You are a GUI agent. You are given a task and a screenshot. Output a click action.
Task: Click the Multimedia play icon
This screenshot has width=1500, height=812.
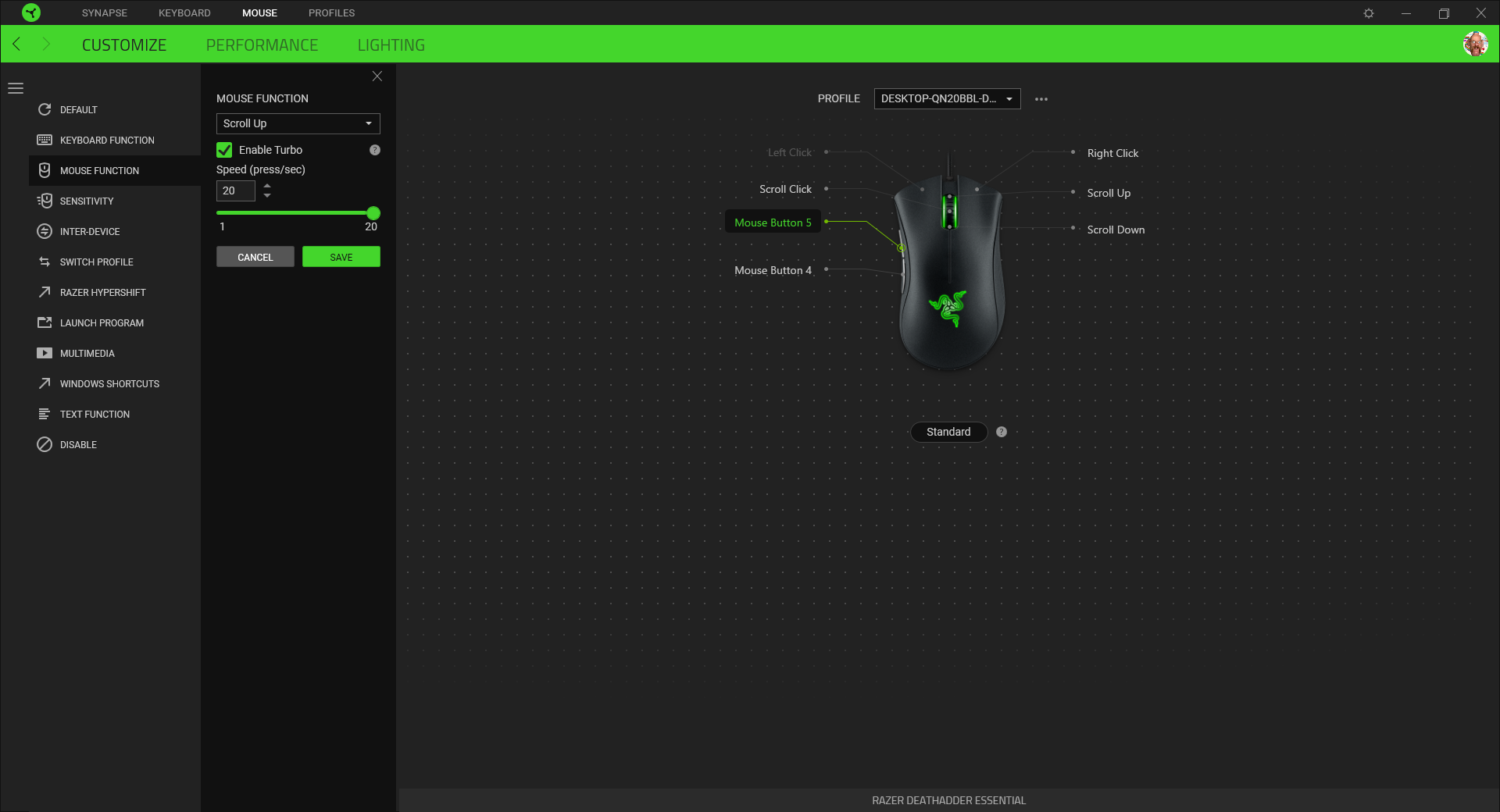tap(45, 353)
